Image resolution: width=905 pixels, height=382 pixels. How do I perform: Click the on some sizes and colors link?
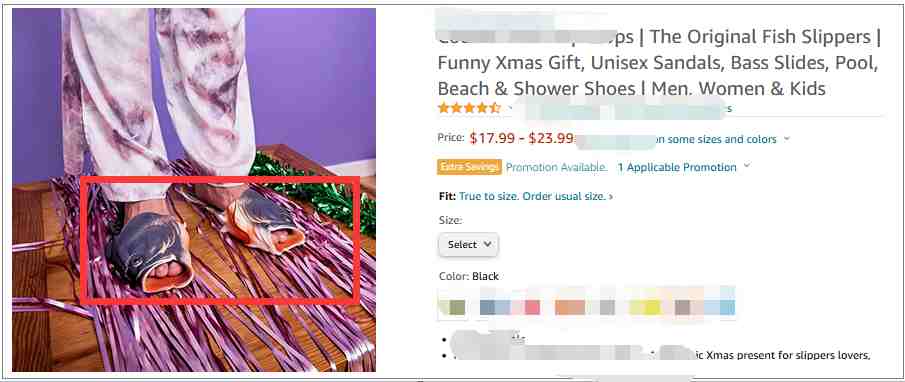[x=715, y=139]
